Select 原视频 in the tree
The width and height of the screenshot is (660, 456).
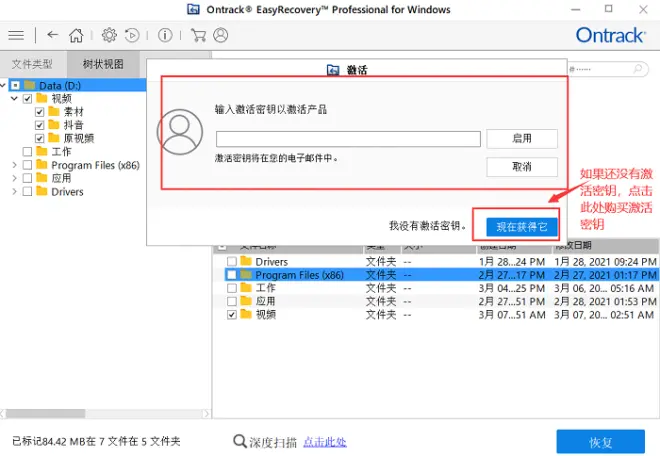tap(79, 138)
